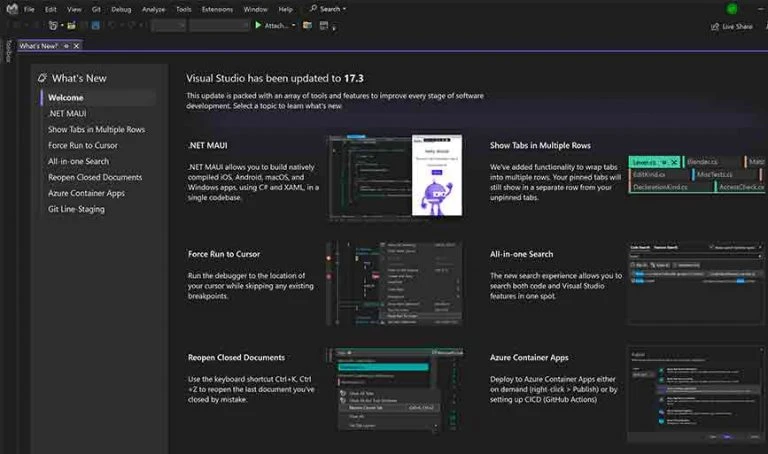Open the Extensions menu

click(x=217, y=9)
